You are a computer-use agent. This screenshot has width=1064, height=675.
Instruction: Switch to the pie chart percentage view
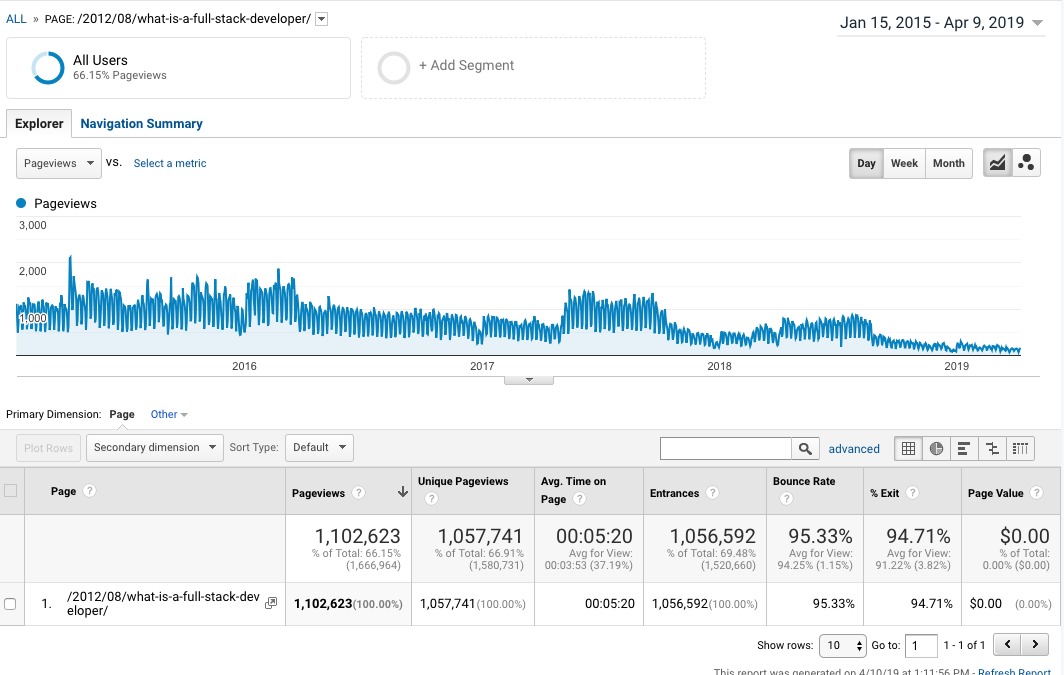coord(936,448)
